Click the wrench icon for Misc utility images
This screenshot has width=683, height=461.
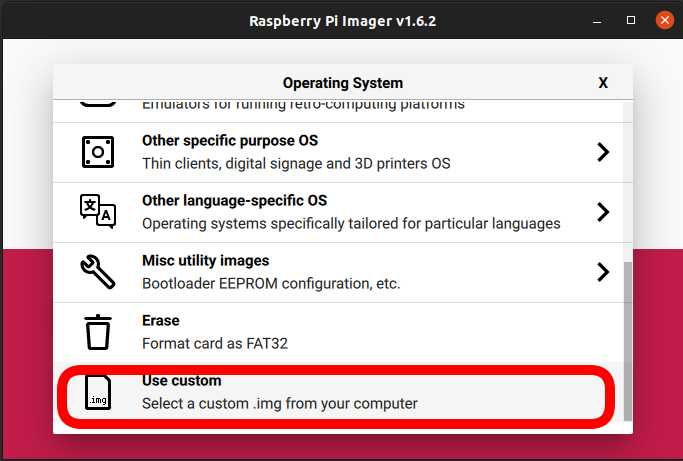coord(98,272)
